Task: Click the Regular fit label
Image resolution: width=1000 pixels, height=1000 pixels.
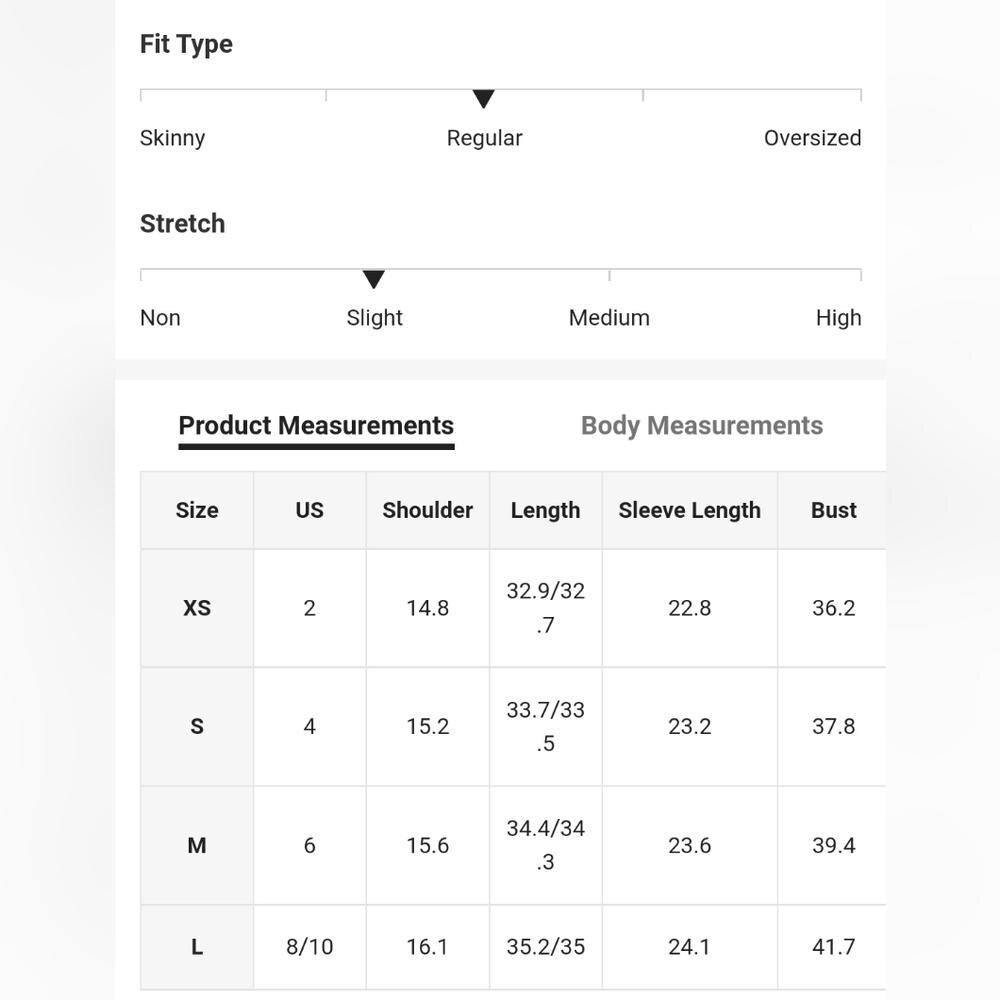Action: tap(484, 138)
